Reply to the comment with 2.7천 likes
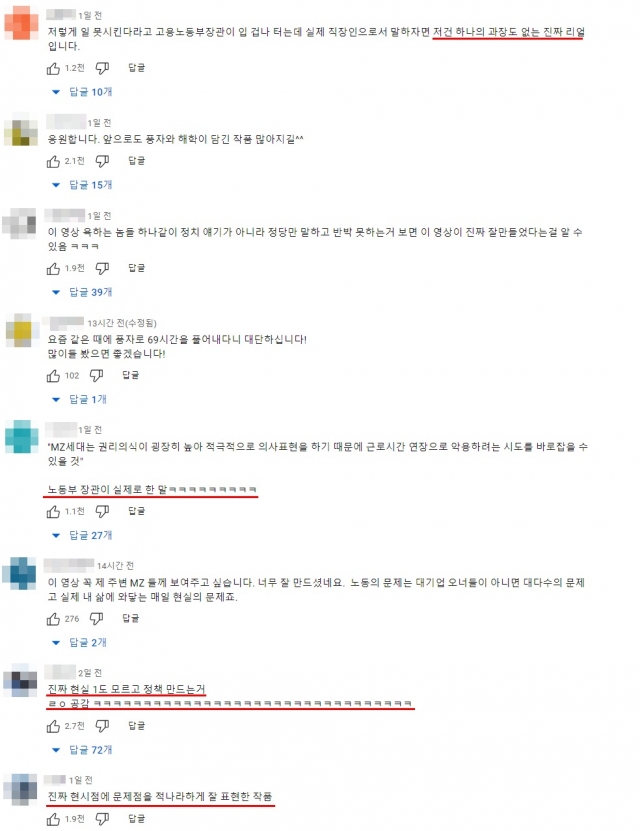 137,726
